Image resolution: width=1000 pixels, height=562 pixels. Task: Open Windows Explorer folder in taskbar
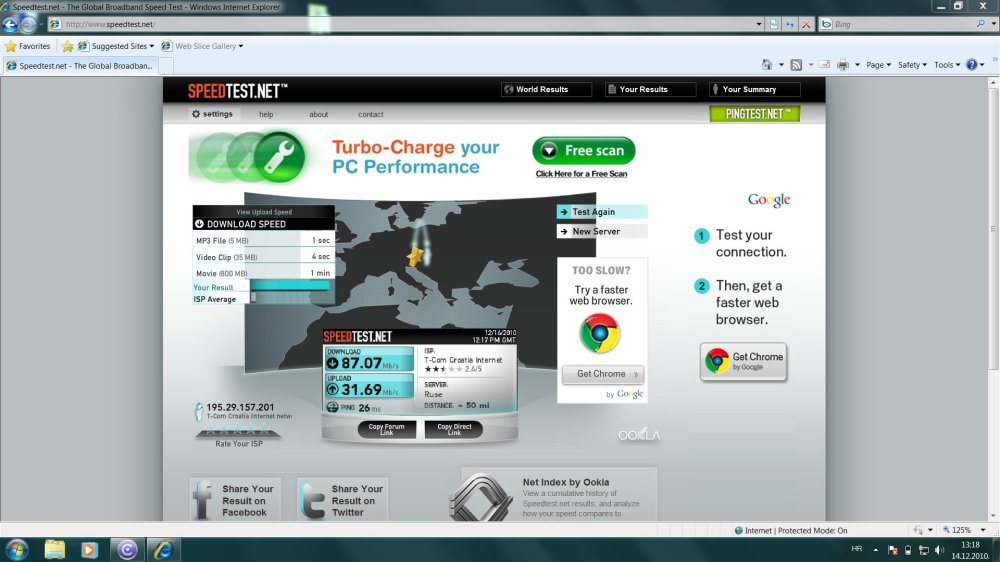pos(55,549)
